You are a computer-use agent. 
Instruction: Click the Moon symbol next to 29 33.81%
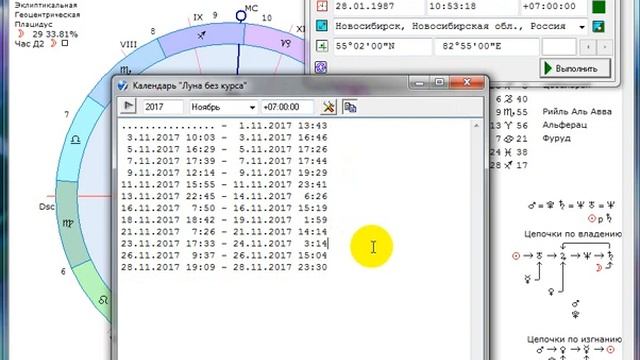(21, 34)
